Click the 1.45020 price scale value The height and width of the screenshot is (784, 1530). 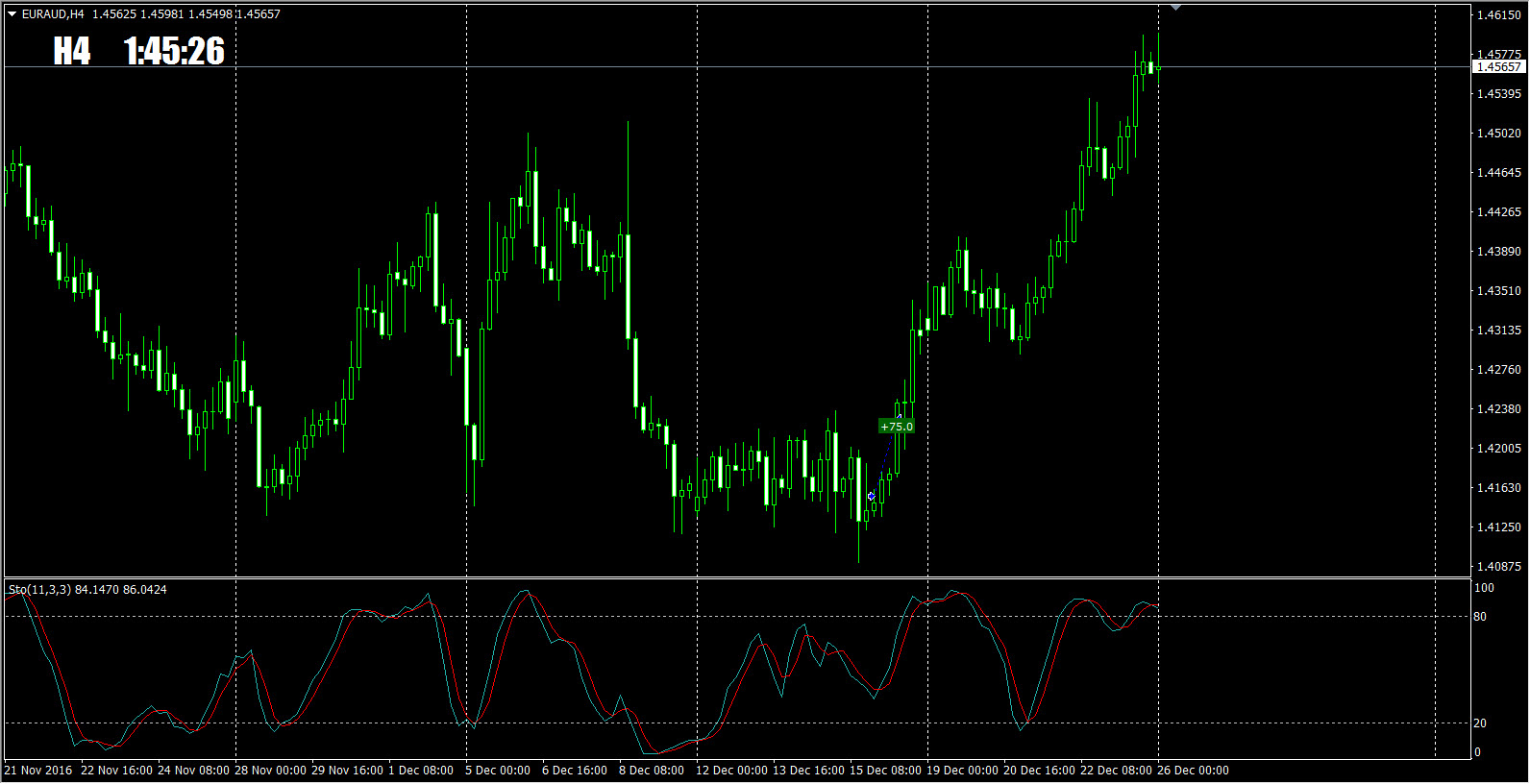pos(1499,134)
